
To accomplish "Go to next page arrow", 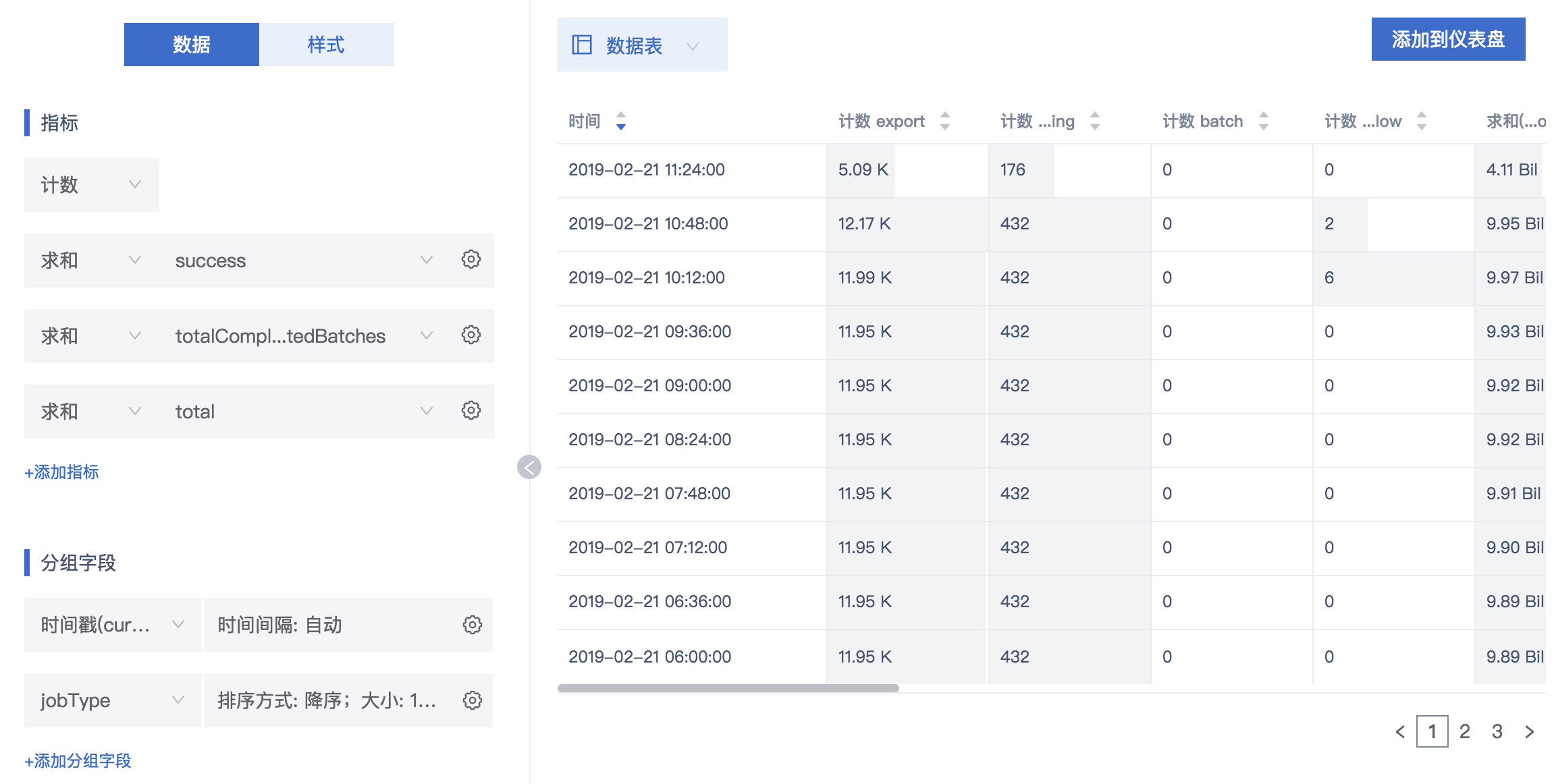I will click(x=1530, y=732).
